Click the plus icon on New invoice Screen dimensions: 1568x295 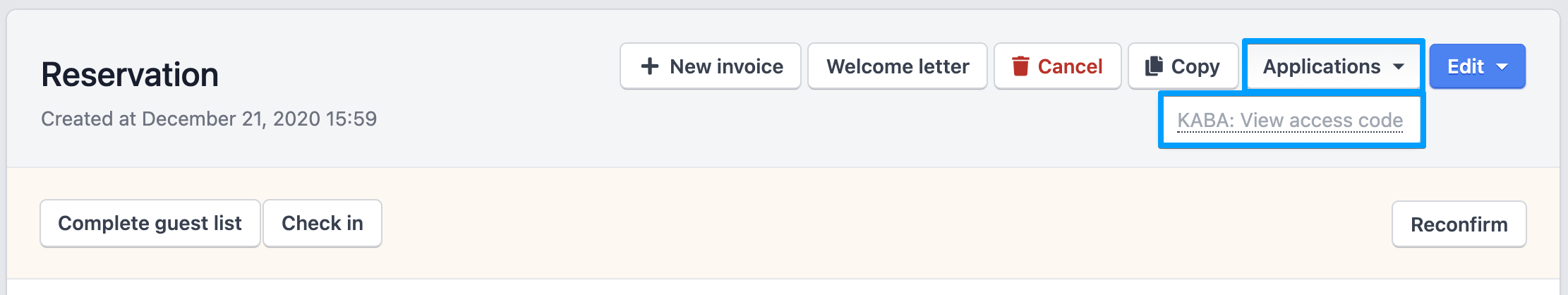pos(649,66)
